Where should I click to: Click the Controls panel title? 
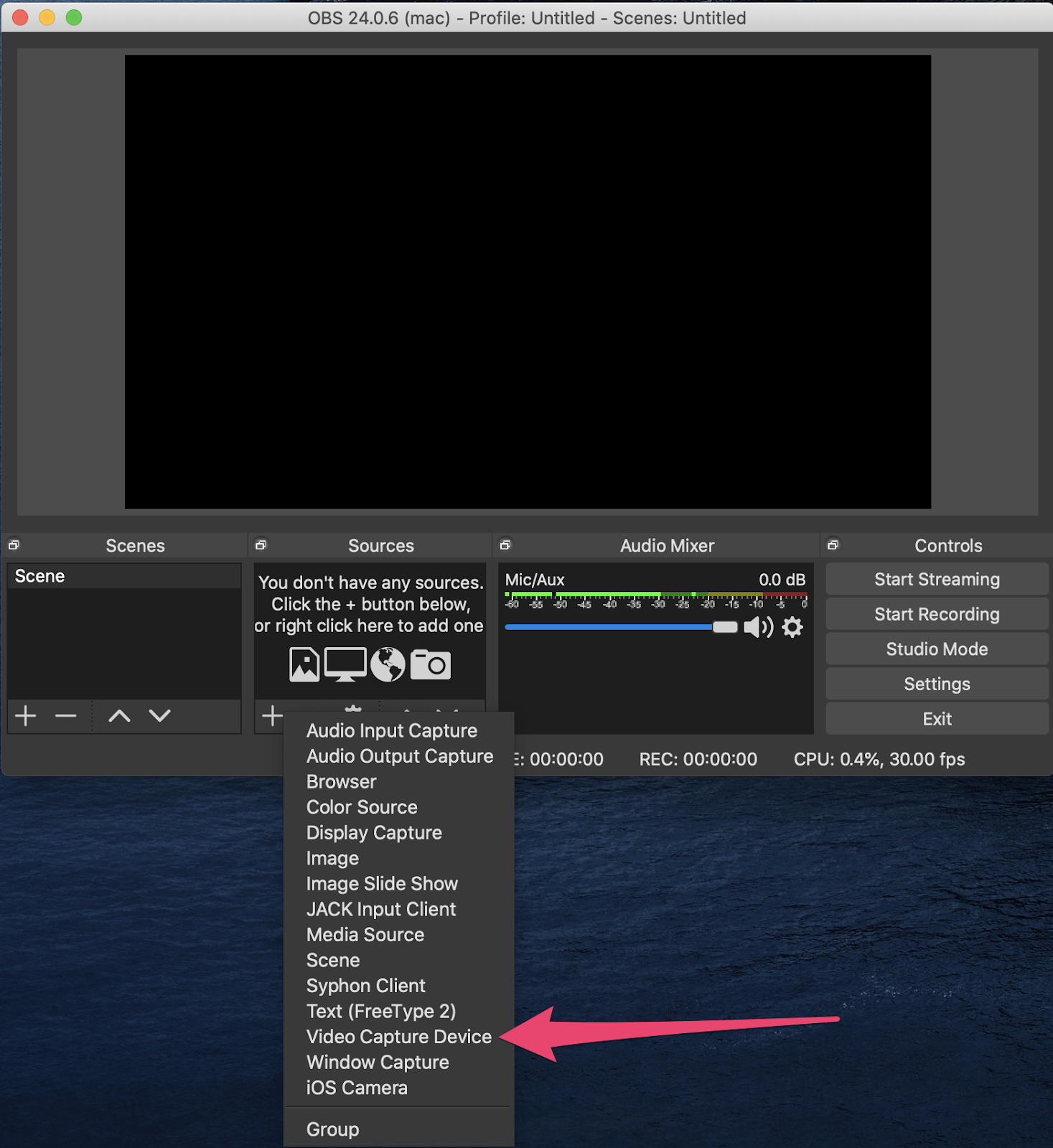pyautogui.click(x=948, y=545)
